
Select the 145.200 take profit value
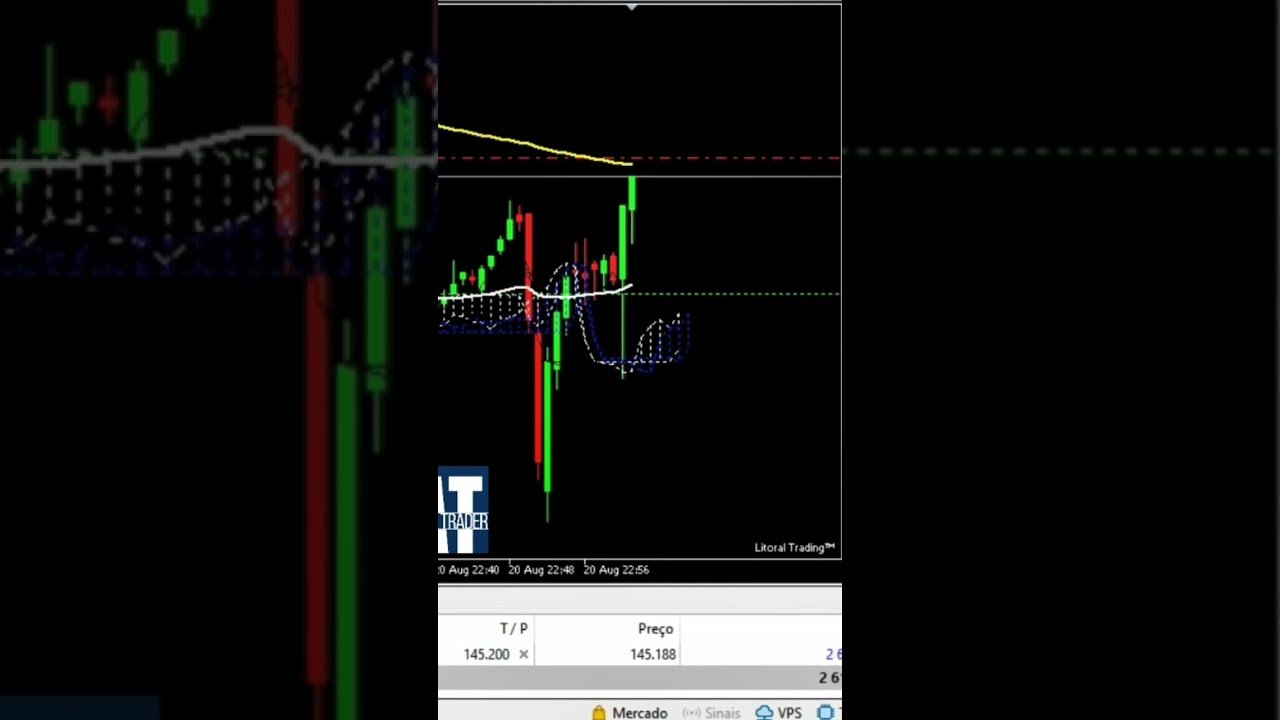(x=486, y=654)
